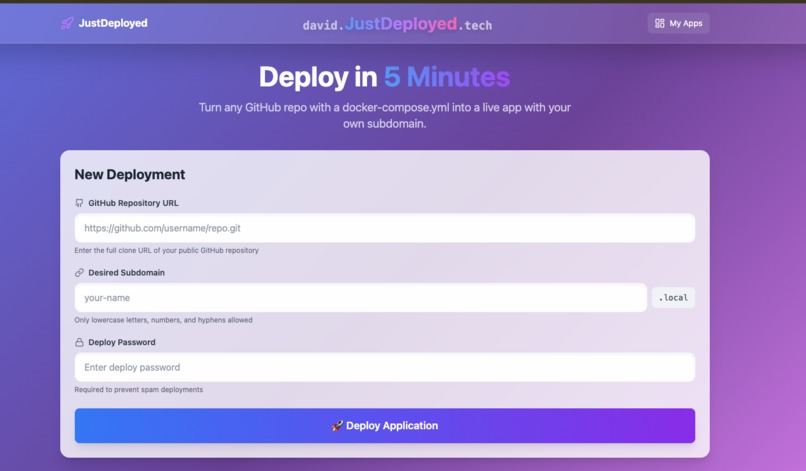Click the 'GitHub Repository URL' label

point(133,203)
